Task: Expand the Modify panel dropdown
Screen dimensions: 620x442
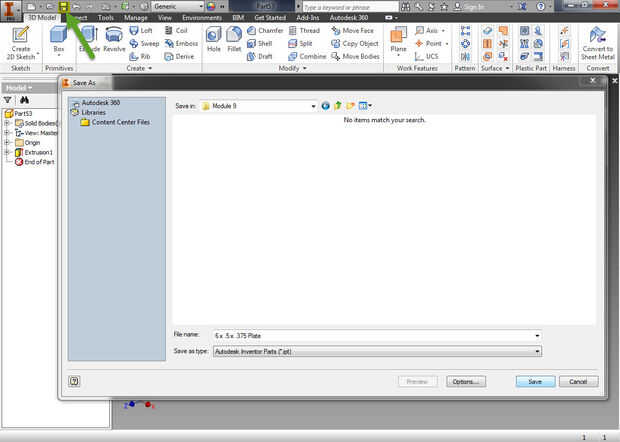Action: tap(293, 68)
